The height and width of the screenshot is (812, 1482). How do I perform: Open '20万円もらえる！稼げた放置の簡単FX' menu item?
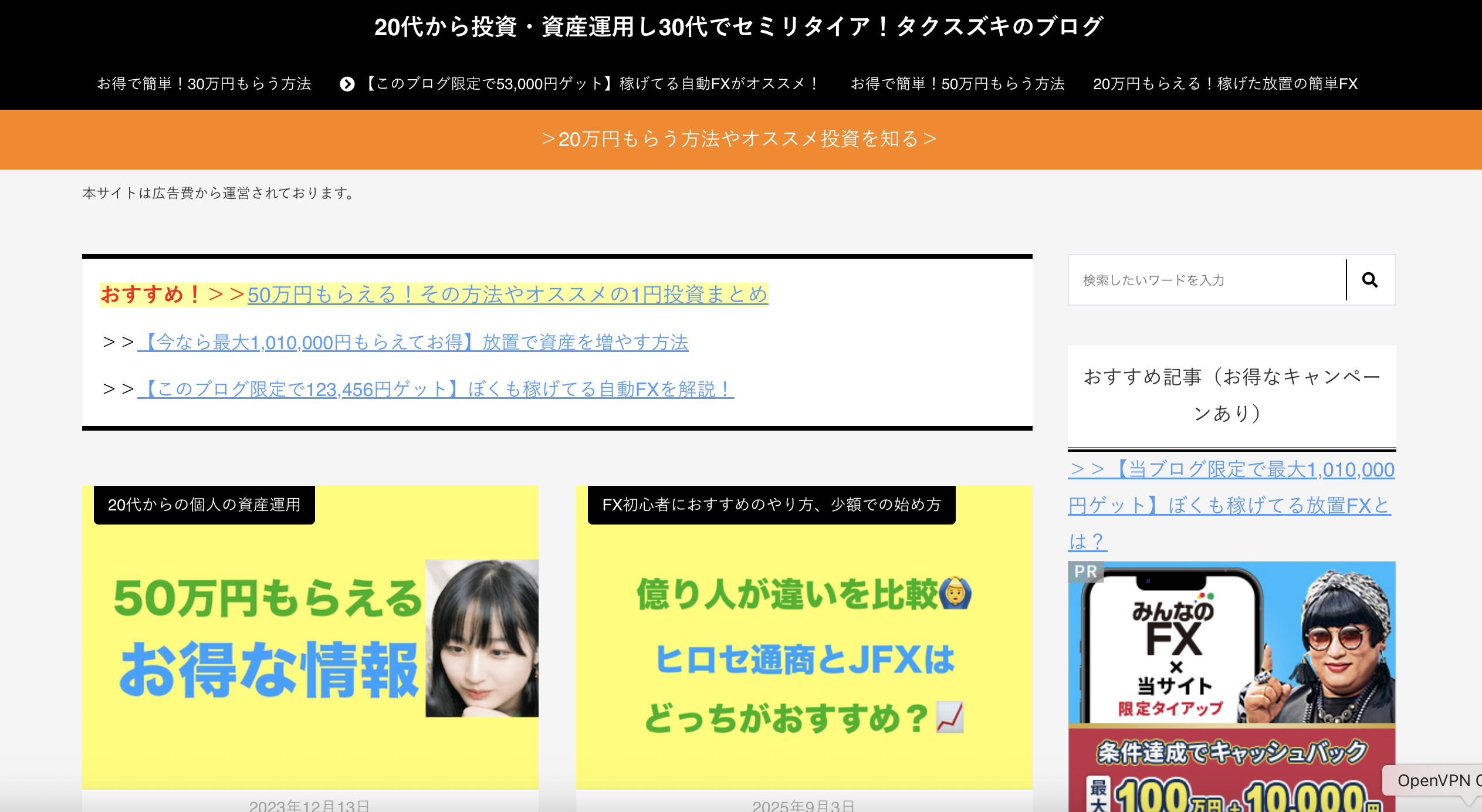1225,84
